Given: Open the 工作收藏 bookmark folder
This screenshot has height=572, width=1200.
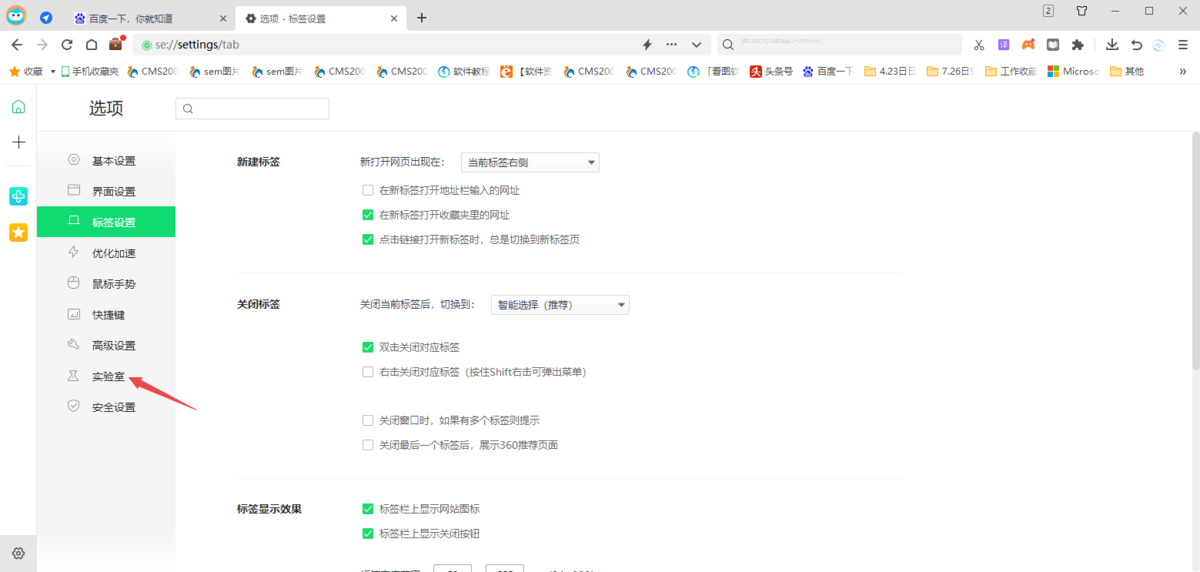Looking at the screenshot, I should [x=1010, y=72].
